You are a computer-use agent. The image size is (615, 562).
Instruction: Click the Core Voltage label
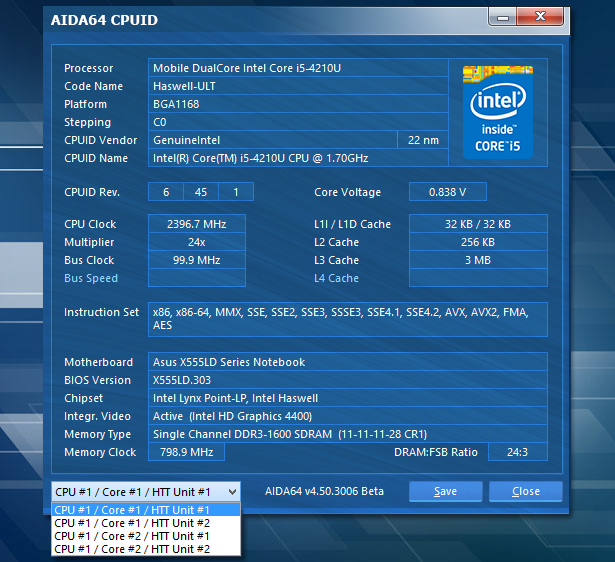348,192
